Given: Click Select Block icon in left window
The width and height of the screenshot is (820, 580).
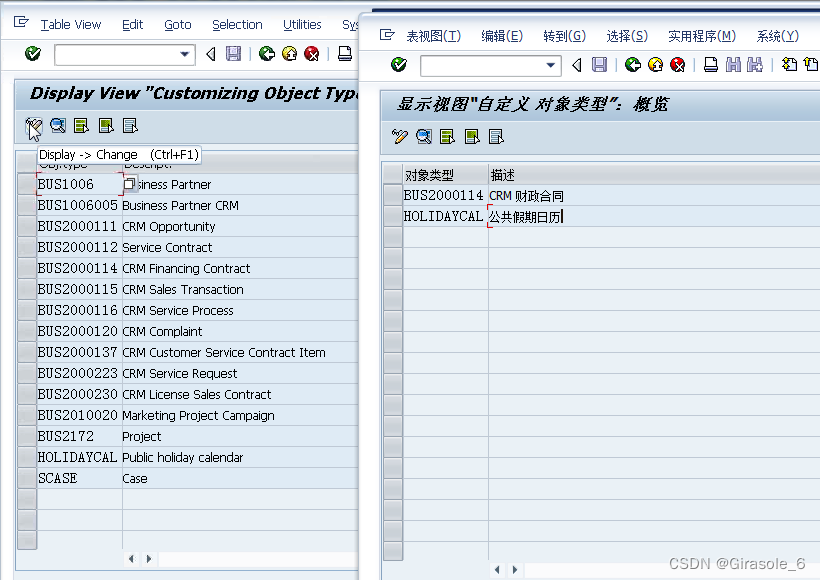Looking at the screenshot, I should pyautogui.click(x=106, y=126).
